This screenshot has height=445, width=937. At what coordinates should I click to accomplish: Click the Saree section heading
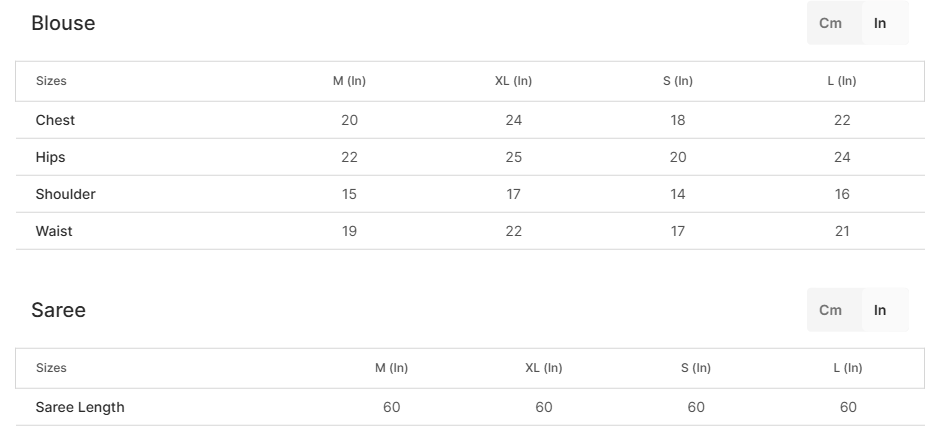58,310
